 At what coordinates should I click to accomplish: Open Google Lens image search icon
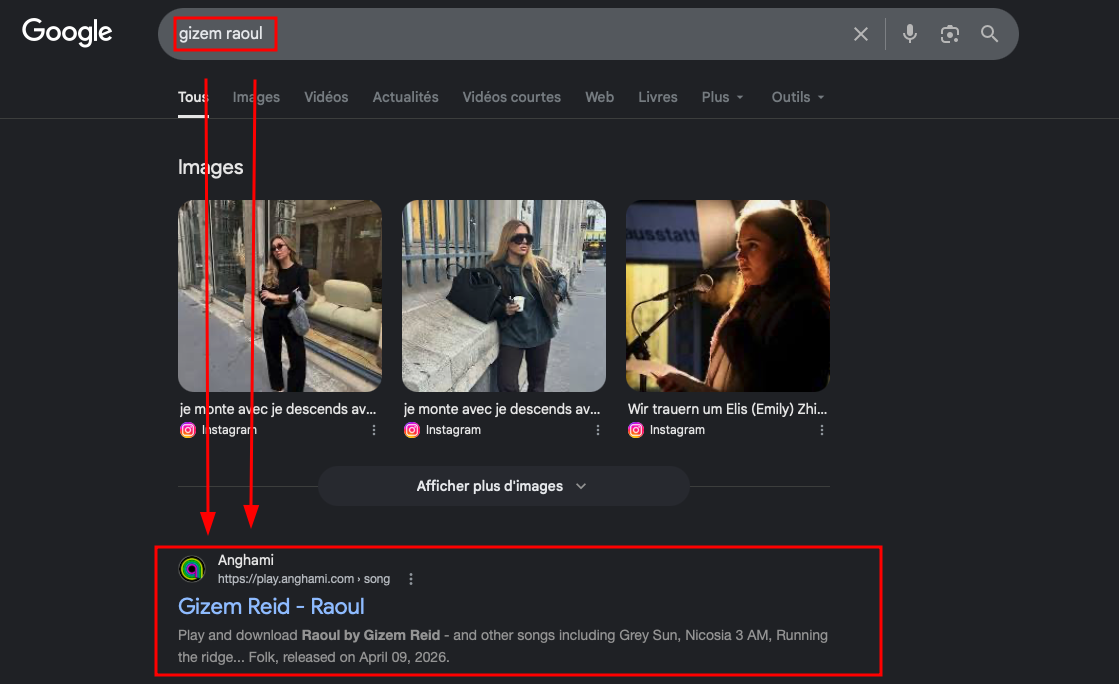pyautogui.click(x=949, y=34)
